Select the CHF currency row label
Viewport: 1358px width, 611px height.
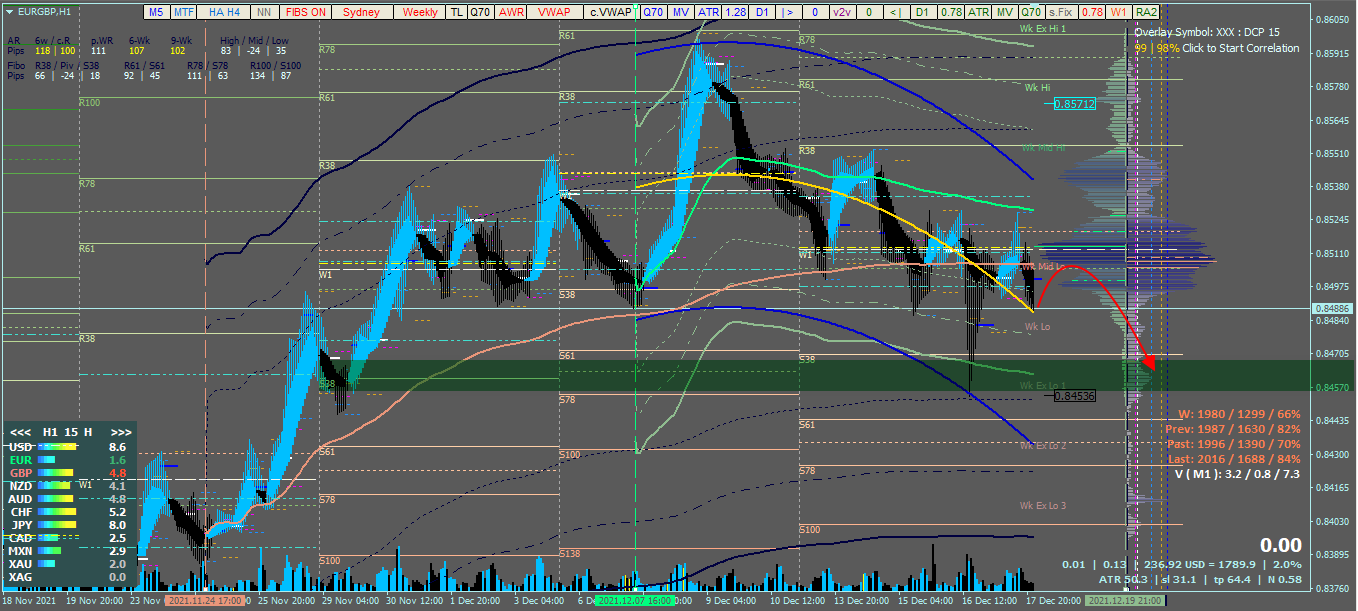click(21, 512)
